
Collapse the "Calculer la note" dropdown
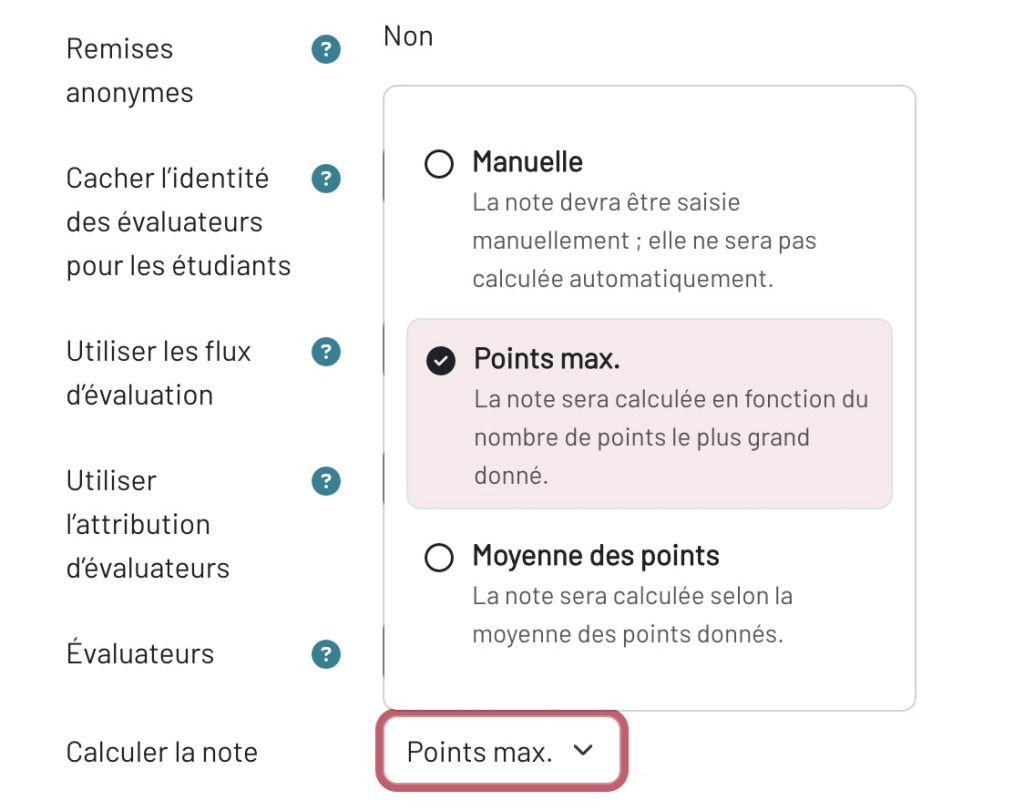click(502, 749)
